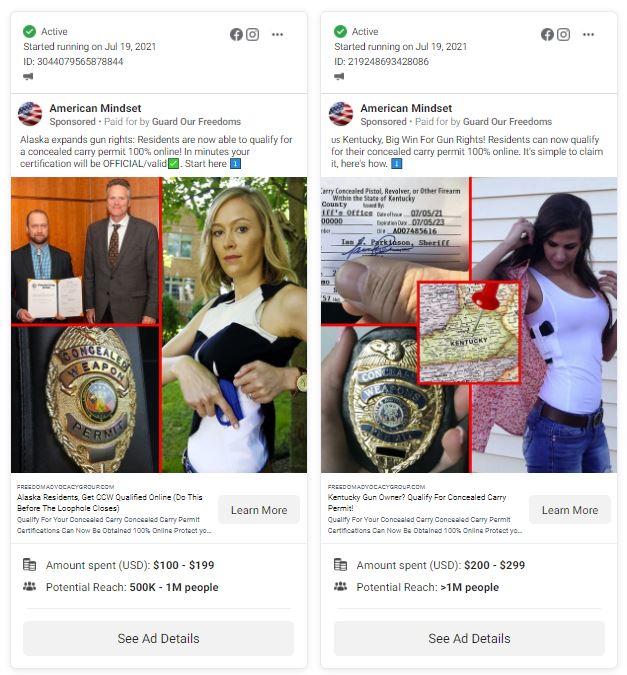Screen dimensions: 627x675
Task: Click megaphone icon under Kentucky ad ID
Action: click(339, 77)
